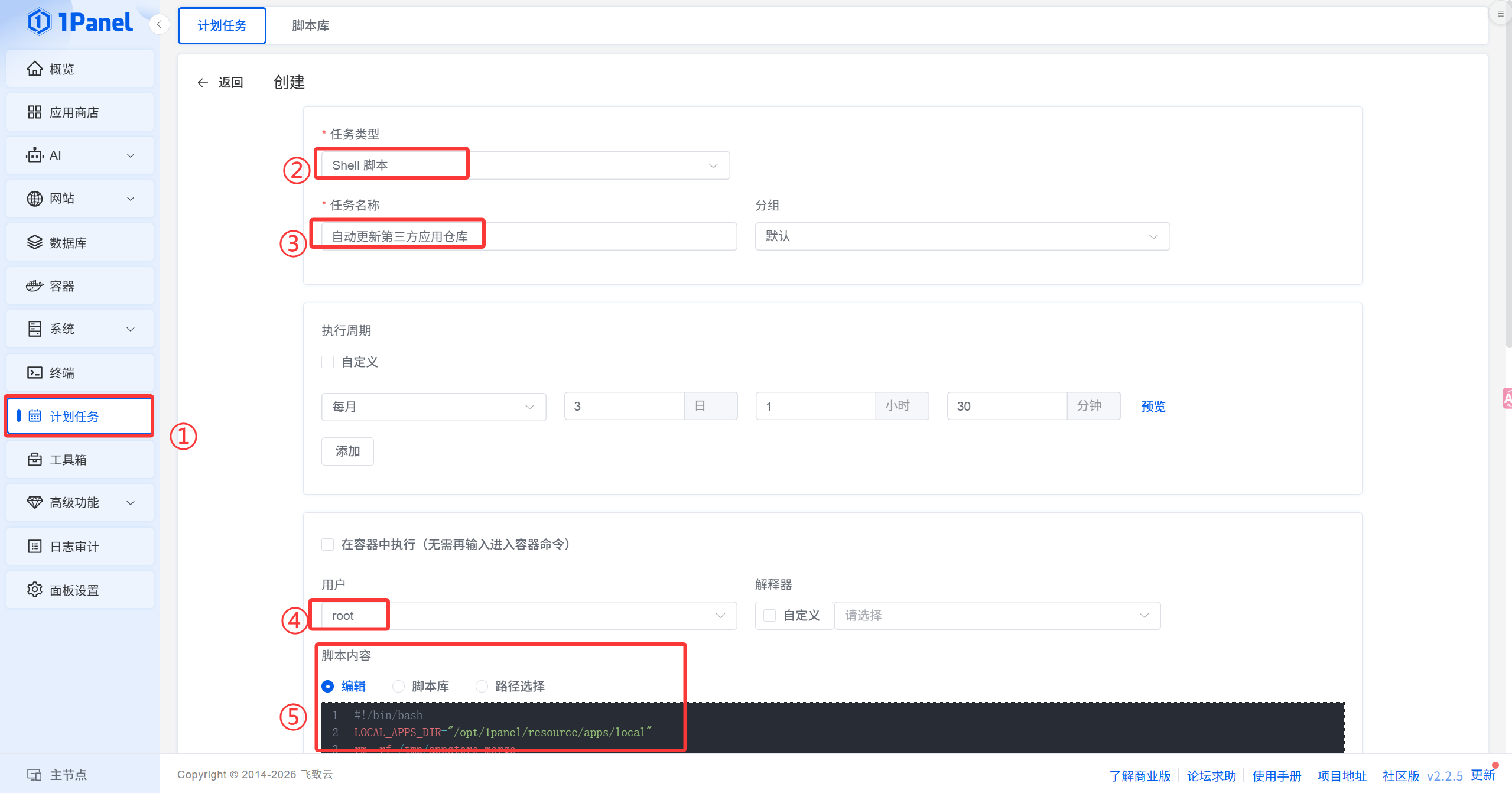
Task: Click the 高级功能 diamond icon
Action: pos(35,502)
